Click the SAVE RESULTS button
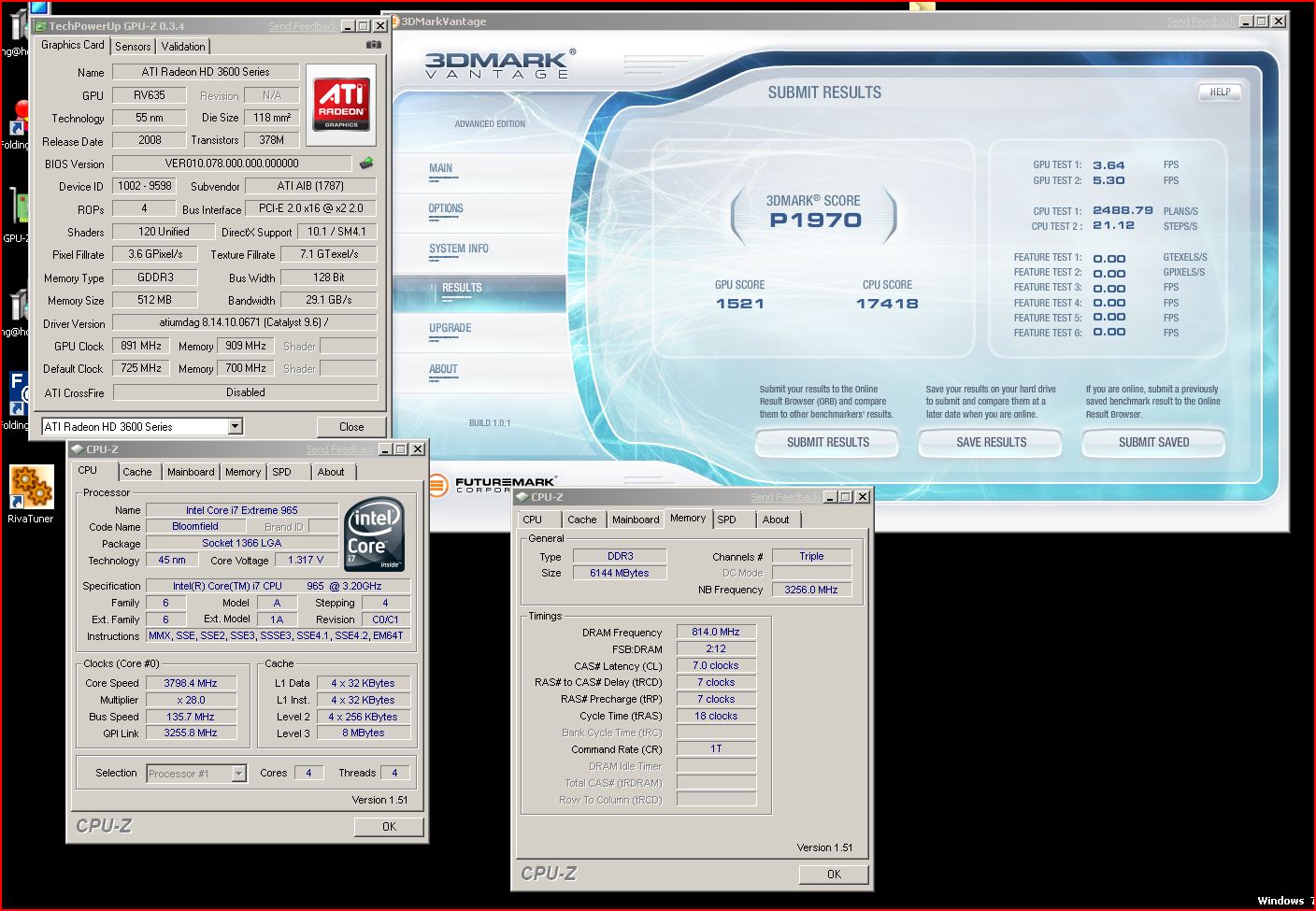This screenshot has height=911, width=1316. click(x=992, y=443)
